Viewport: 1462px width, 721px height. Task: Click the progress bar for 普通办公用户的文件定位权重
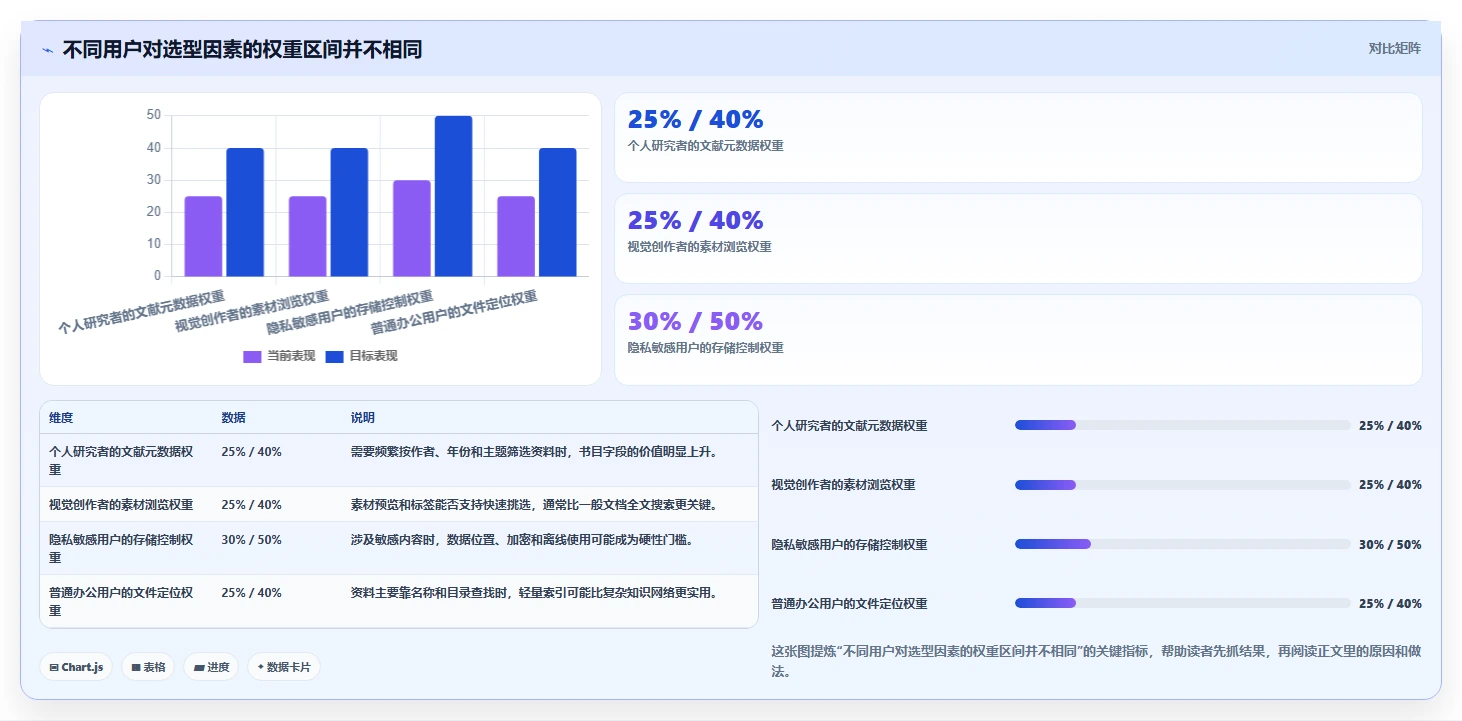(1182, 603)
